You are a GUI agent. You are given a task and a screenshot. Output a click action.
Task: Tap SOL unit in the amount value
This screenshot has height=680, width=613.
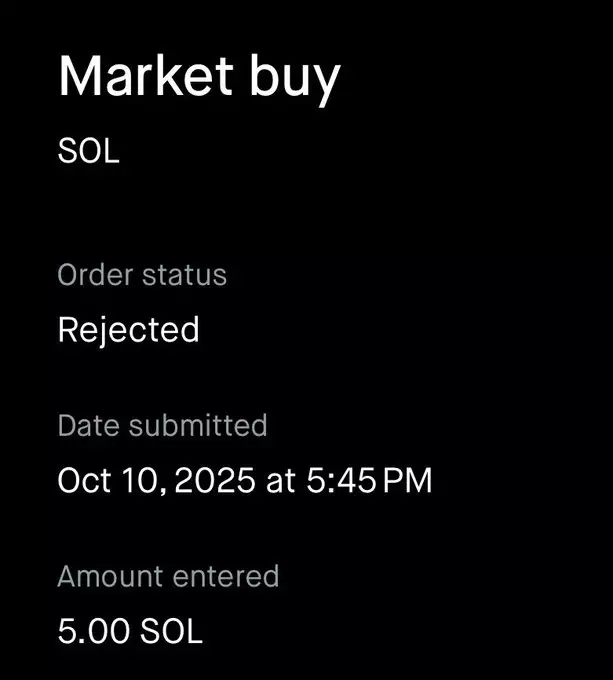170,632
